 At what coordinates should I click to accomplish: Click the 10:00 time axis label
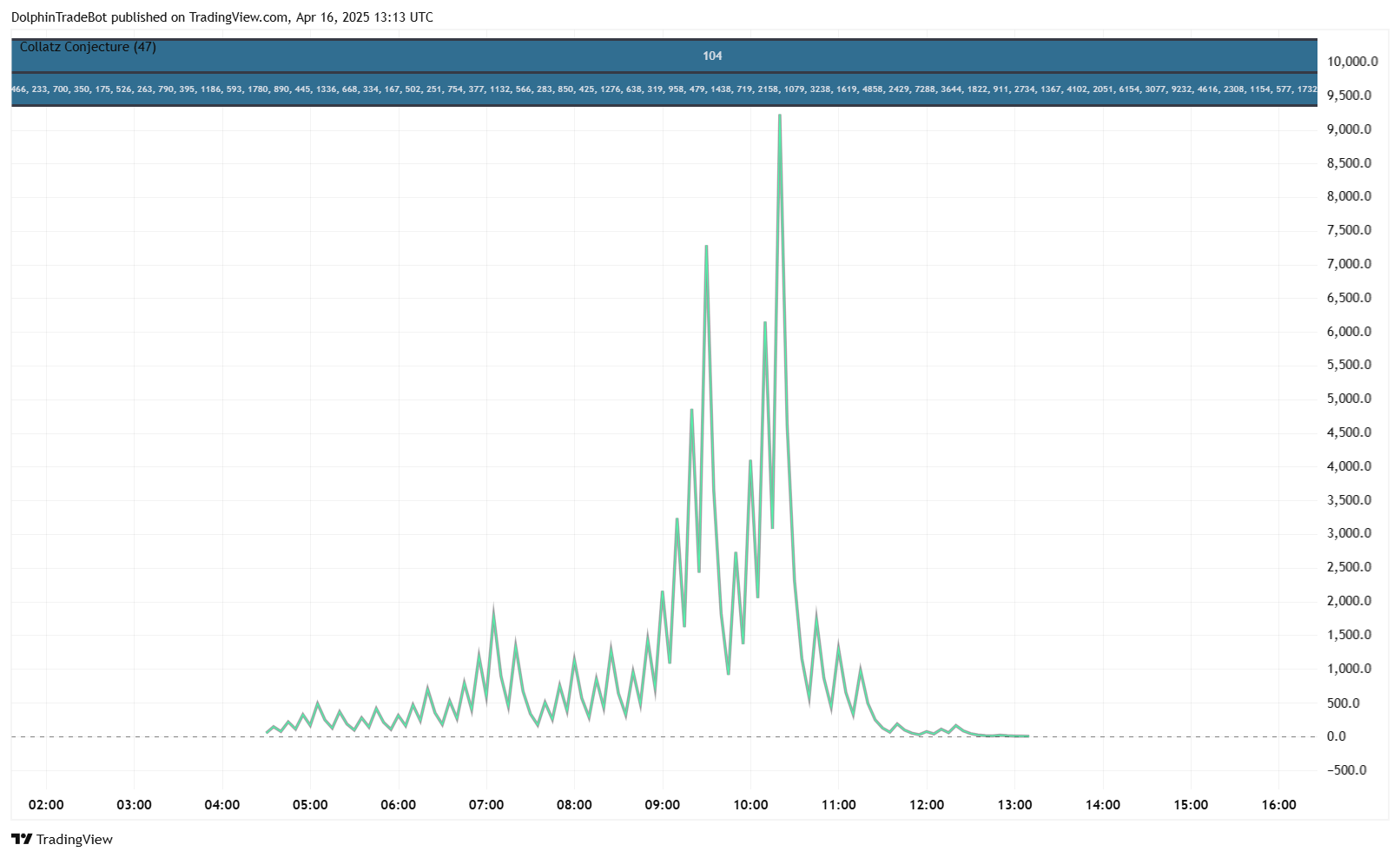tap(750, 805)
